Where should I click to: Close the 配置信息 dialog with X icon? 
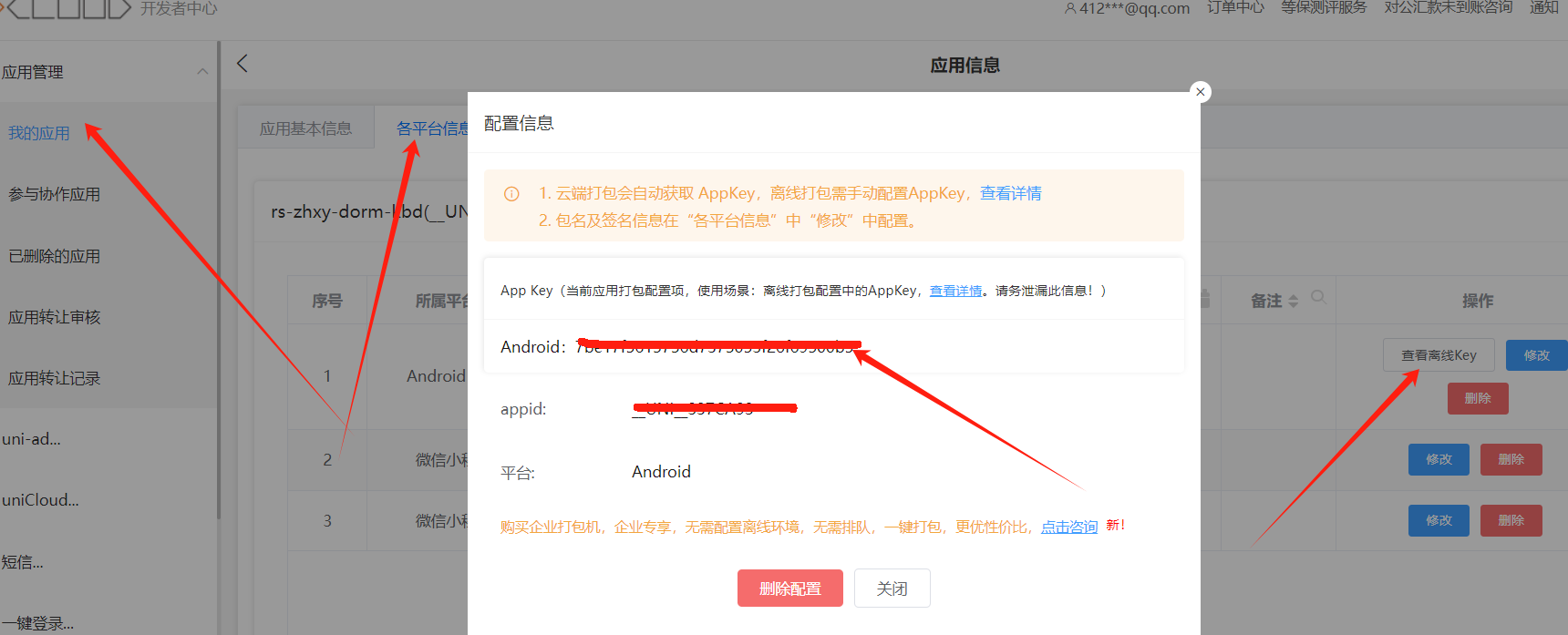[x=1201, y=92]
